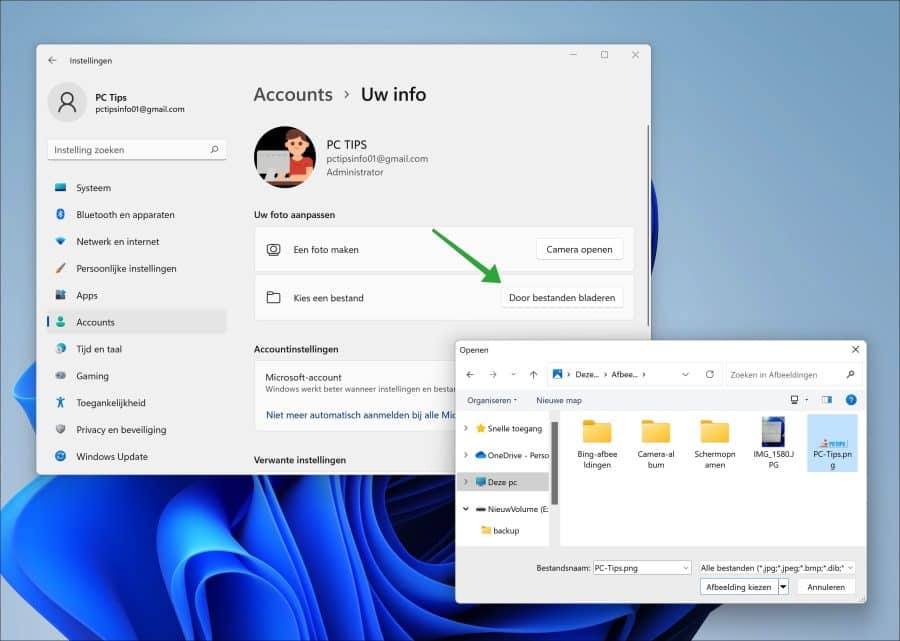Select Bing-afbeeldingen folder
Image resolution: width=900 pixels, height=641 pixels.
tap(597, 444)
